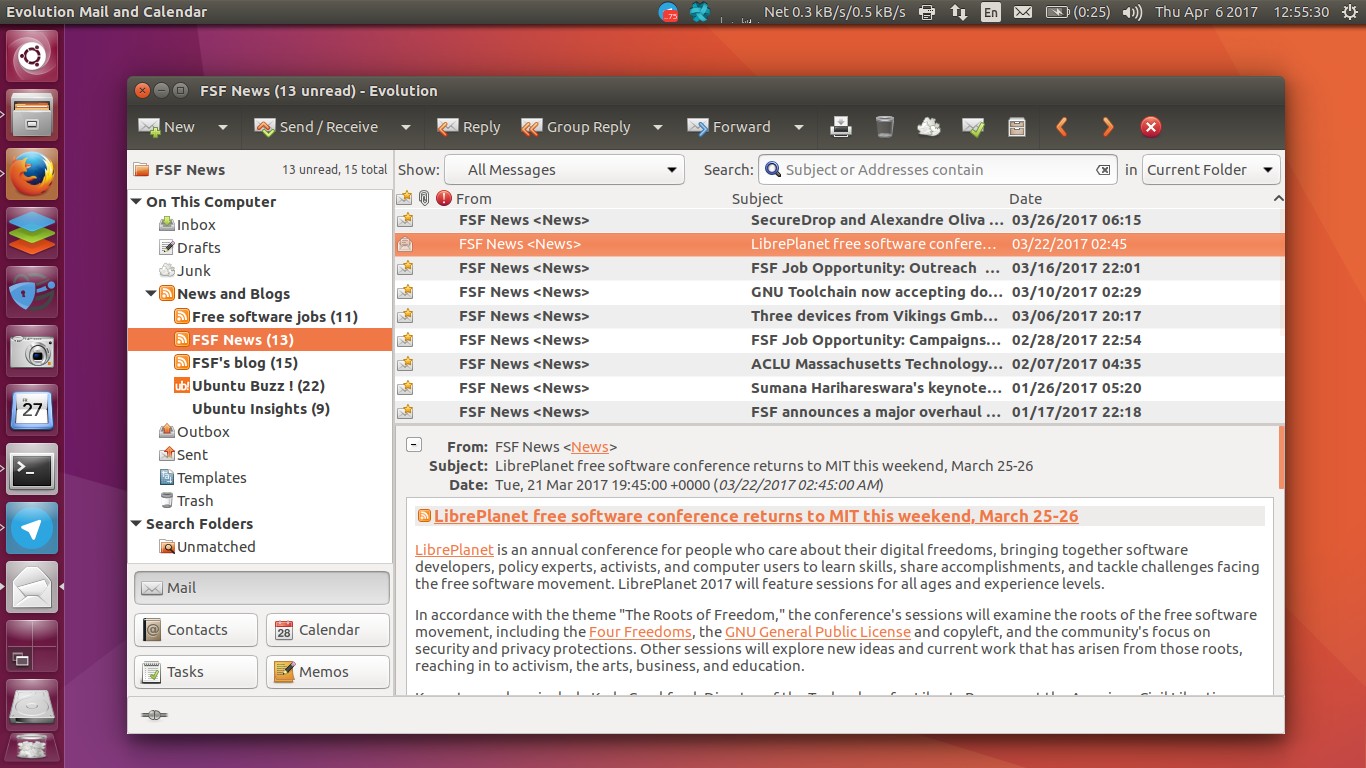The width and height of the screenshot is (1366, 768).
Task: Sort by the Status column header icon
Action: 404,199
